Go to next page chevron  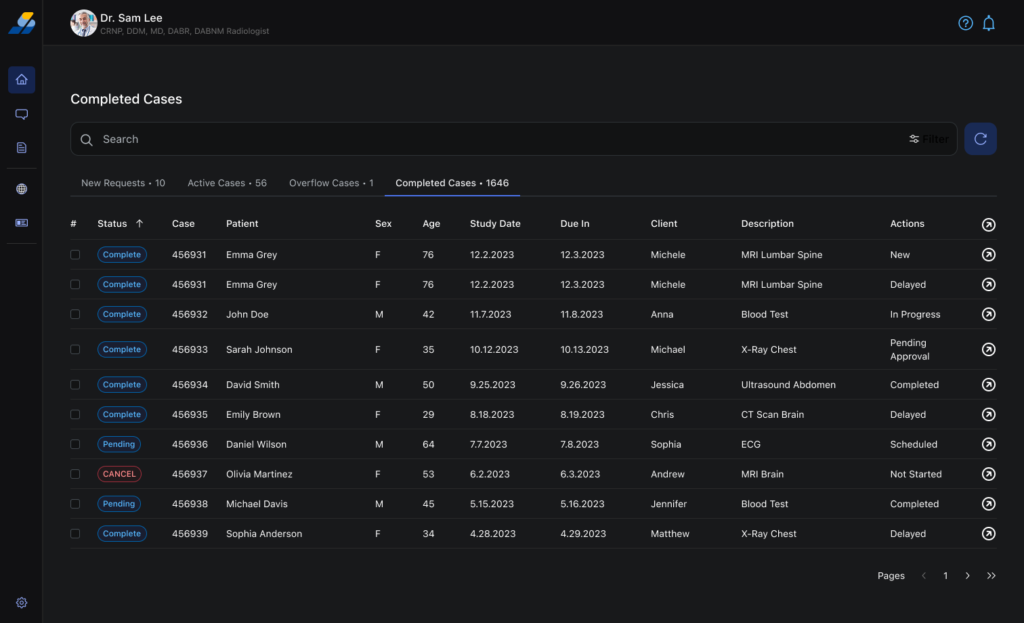[x=967, y=576]
